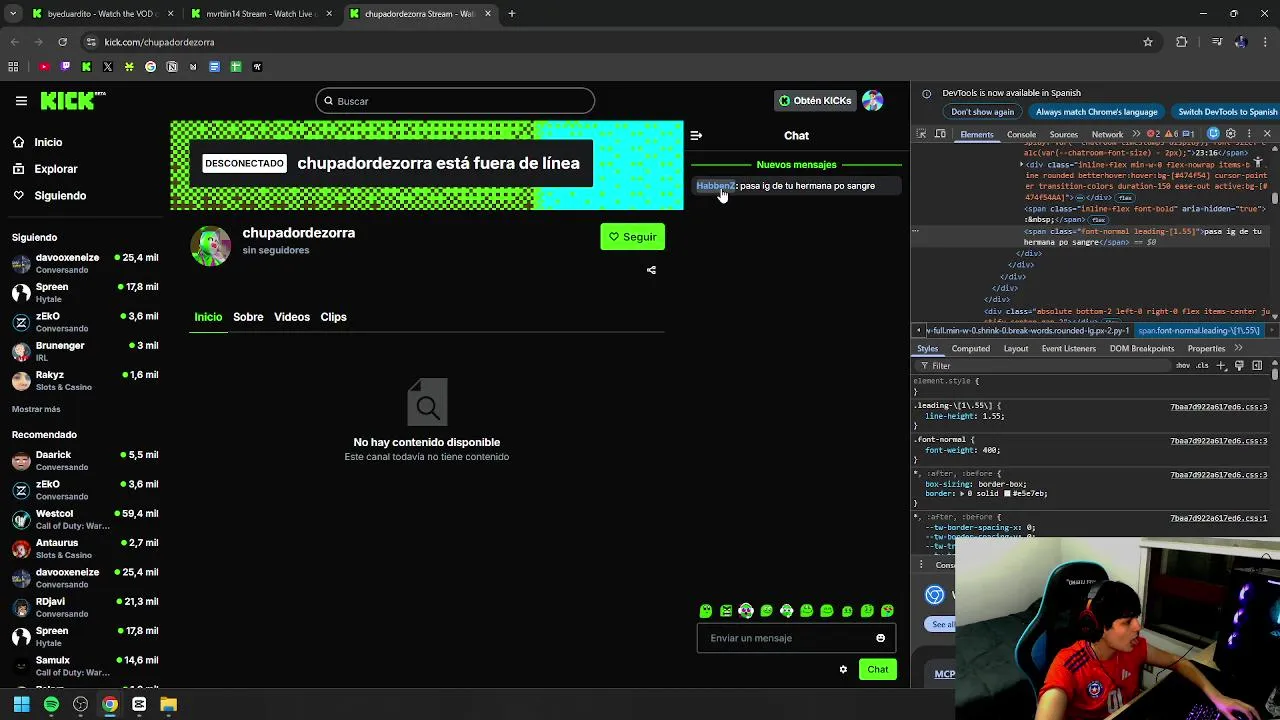Screen dimensions: 1280x720
Task: Click the #e5e7eb border color swatch
Action: [1008, 494]
